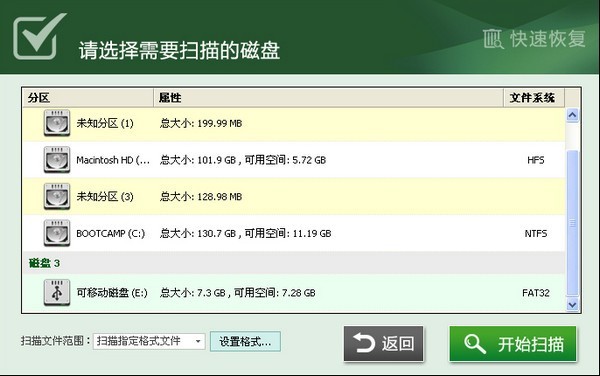The height and width of the screenshot is (376, 600).
Task: Click the disk icon for 未知分区 (1)
Action: [57, 123]
